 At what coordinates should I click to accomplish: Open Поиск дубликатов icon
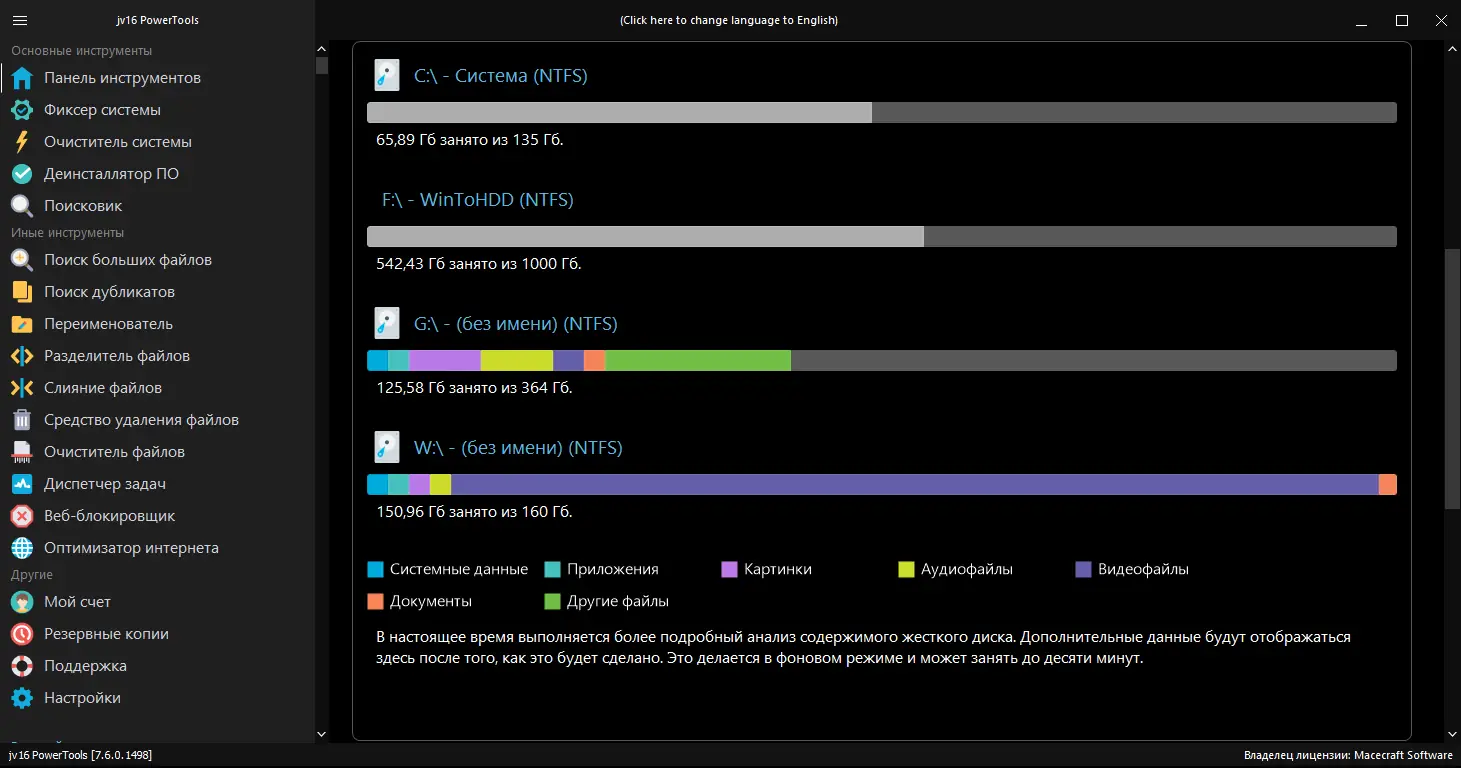(x=22, y=292)
